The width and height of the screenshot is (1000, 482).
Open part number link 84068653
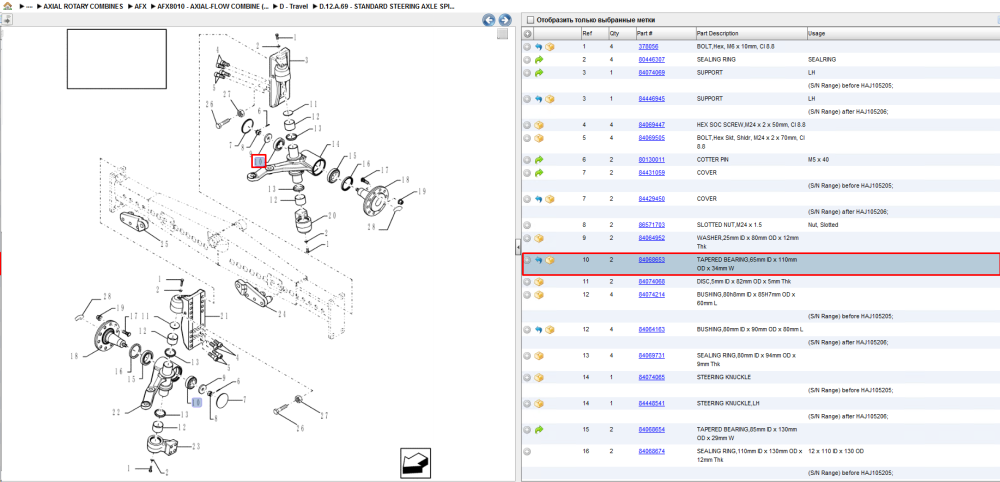coord(652,260)
